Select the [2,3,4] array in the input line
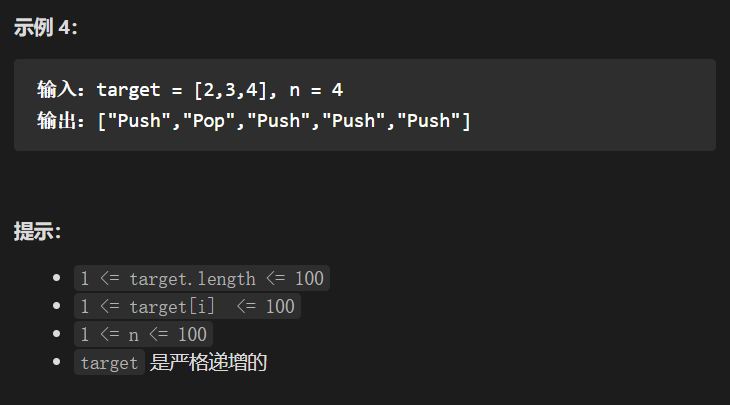Image resolution: width=730 pixels, height=405 pixels. (x=230, y=90)
